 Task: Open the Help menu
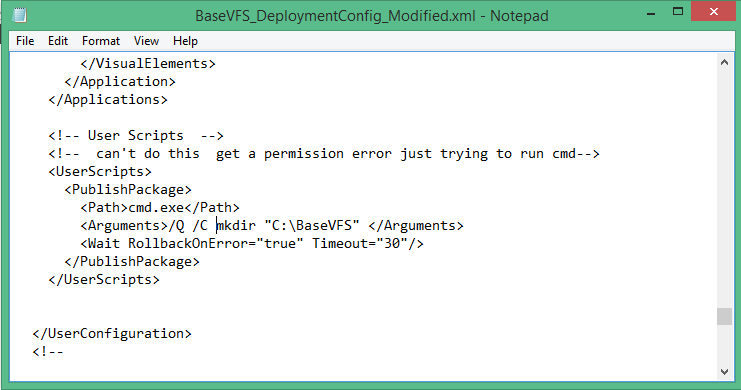[x=185, y=41]
